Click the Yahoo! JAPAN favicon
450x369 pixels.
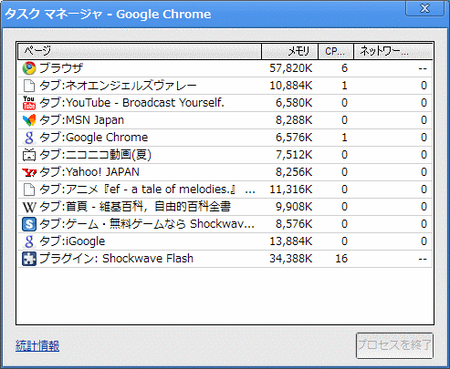coord(29,172)
